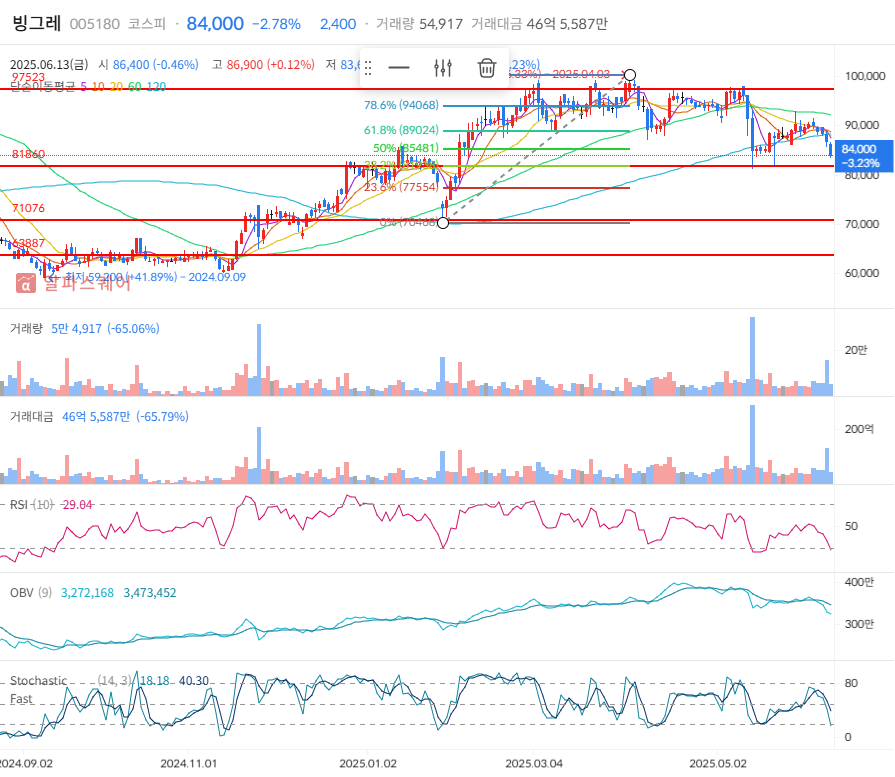The height and width of the screenshot is (777, 895).
Task: Open line style option in drawing toolbar
Action: point(398,68)
